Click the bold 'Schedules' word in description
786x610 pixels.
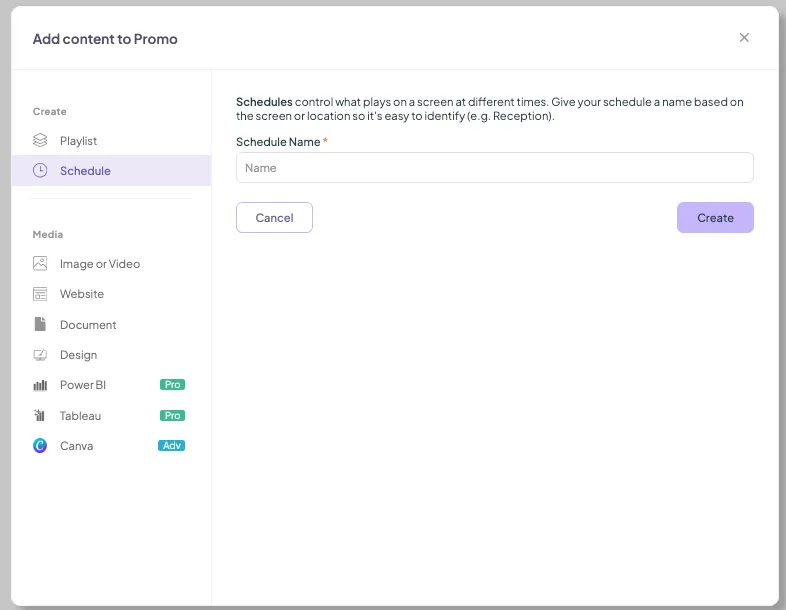(264, 102)
